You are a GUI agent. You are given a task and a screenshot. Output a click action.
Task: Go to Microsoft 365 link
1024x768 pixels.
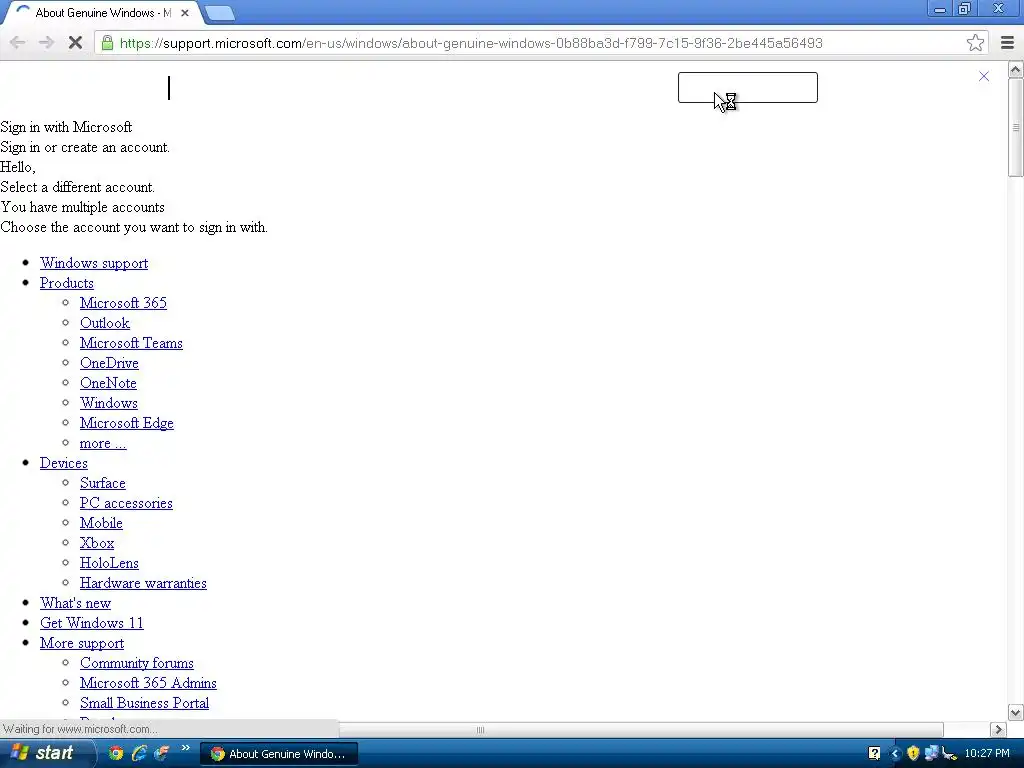pyautogui.click(x=123, y=303)
